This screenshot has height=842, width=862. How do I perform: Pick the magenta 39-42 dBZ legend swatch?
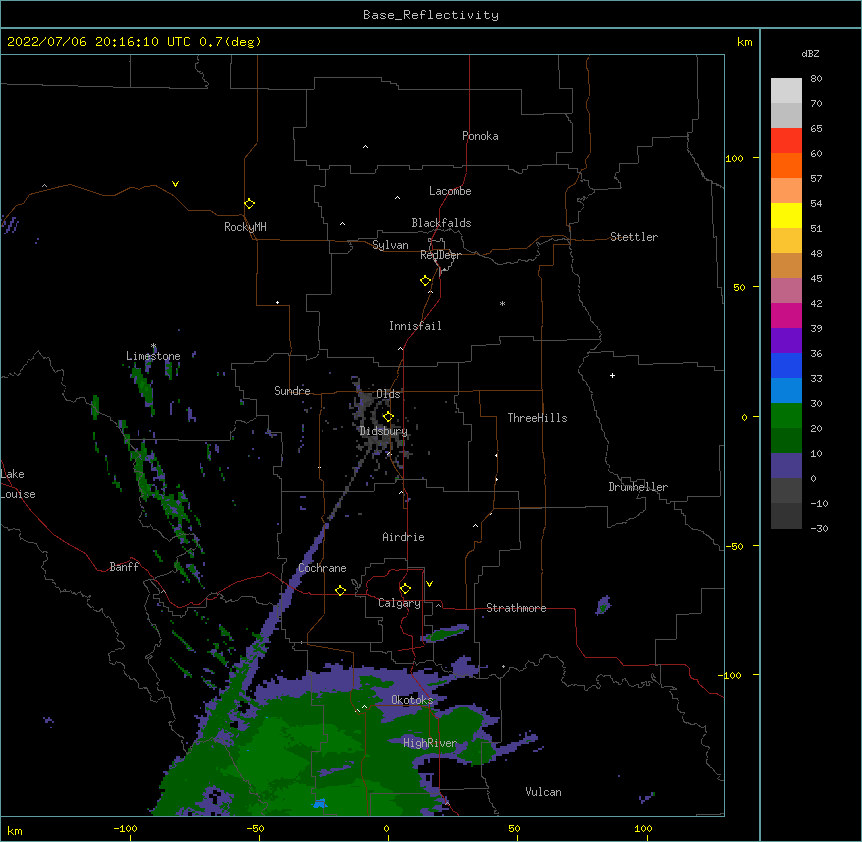(x=786, y=315)
